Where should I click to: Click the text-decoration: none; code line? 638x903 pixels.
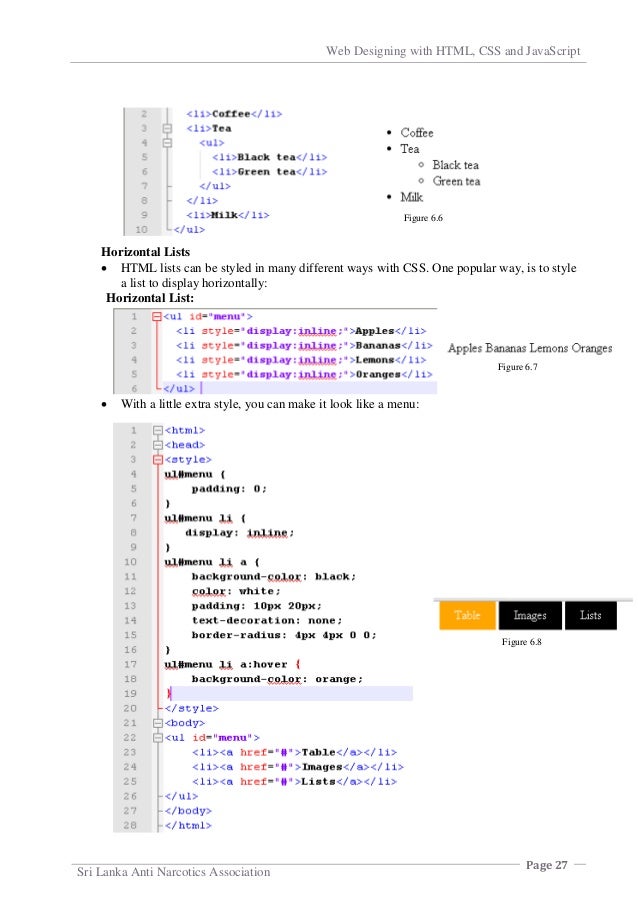click(267, 620)
